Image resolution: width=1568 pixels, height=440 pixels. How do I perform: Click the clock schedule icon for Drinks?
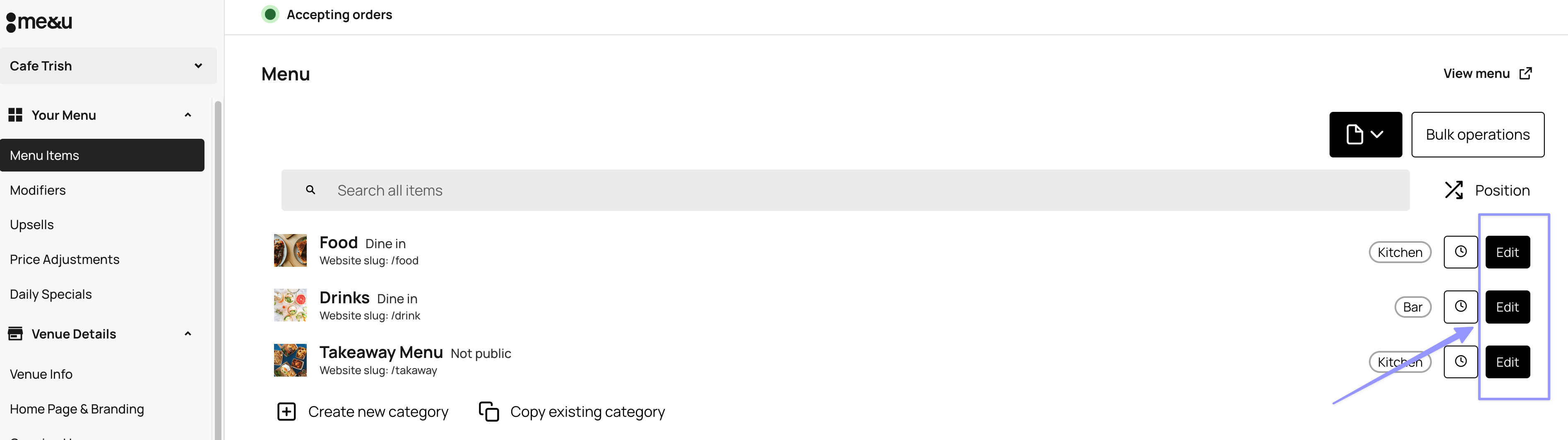click(x=1460, y=307)
